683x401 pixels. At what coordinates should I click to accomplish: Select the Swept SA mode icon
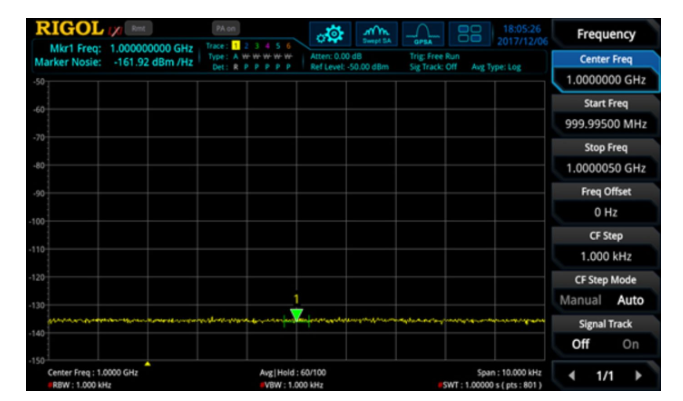click(377, 34)
